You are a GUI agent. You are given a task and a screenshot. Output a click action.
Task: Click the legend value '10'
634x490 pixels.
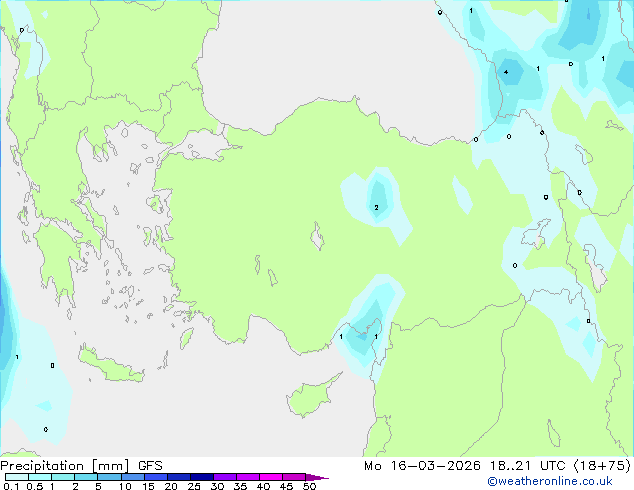tap(125, 486)
